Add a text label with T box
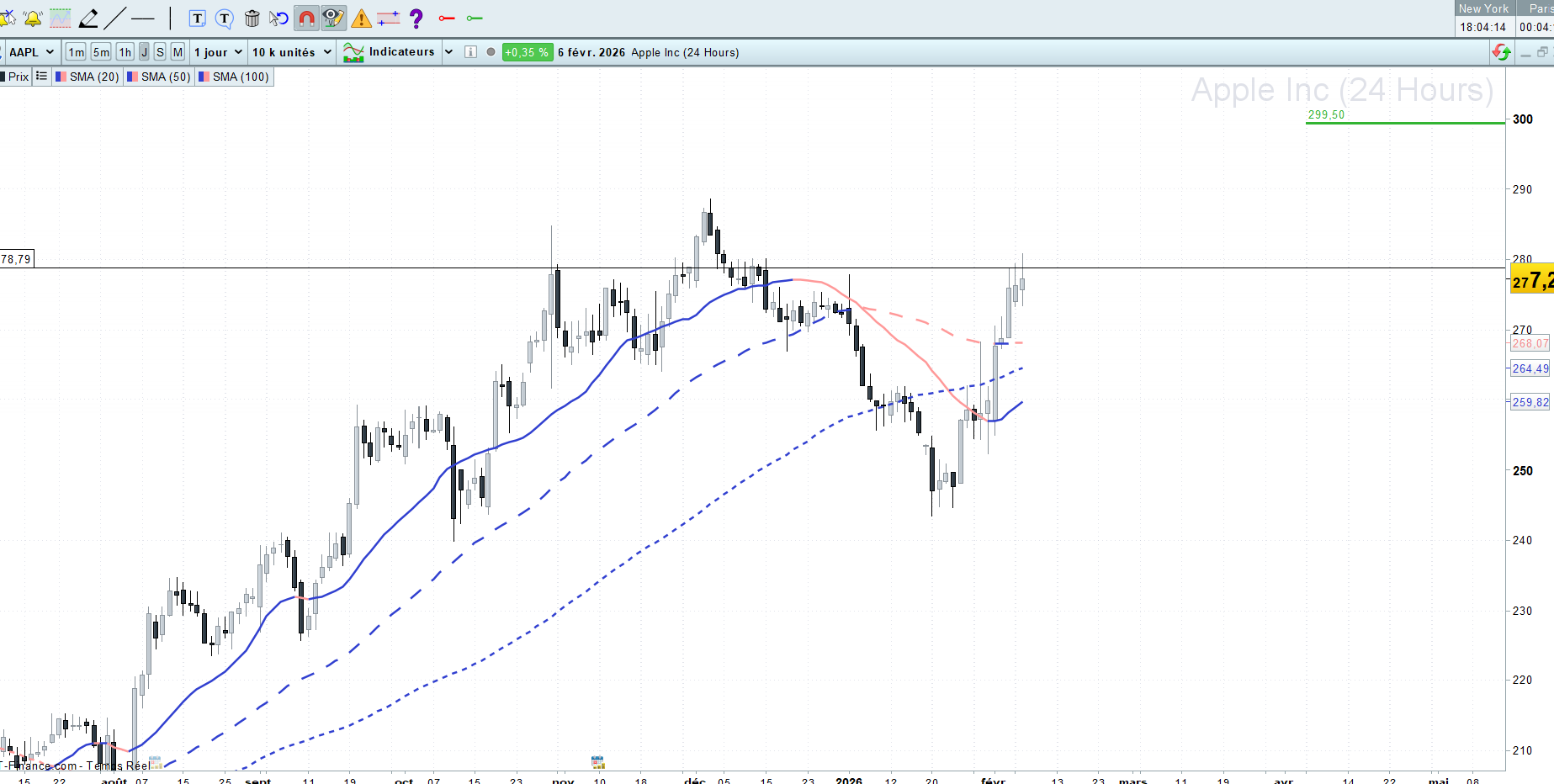This screenshot has width=1554, height=784. [x=198, y=19]
